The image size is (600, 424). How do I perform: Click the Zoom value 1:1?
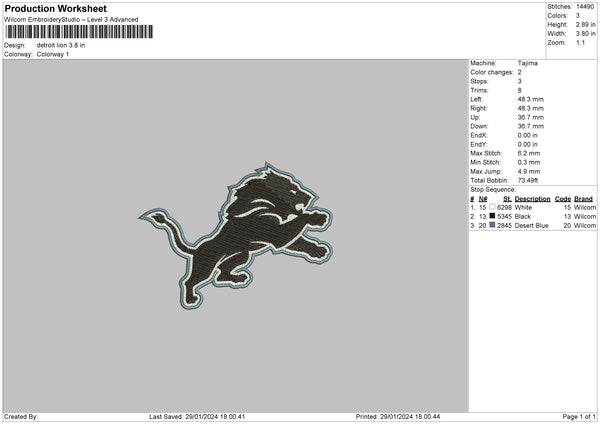(580, 42)
